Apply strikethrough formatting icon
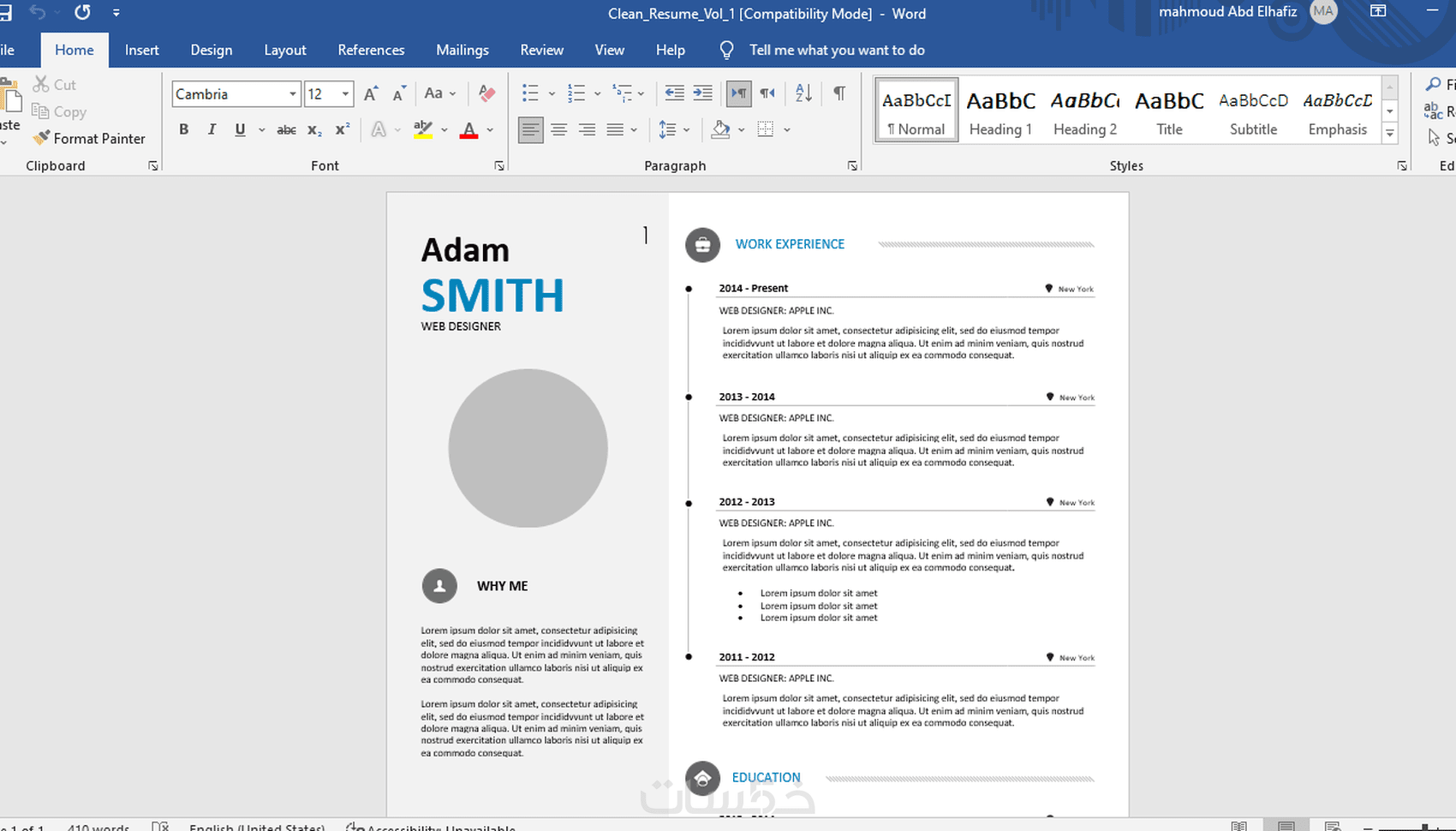This screenshot has height=831, width=1456. tap(286, 130)
